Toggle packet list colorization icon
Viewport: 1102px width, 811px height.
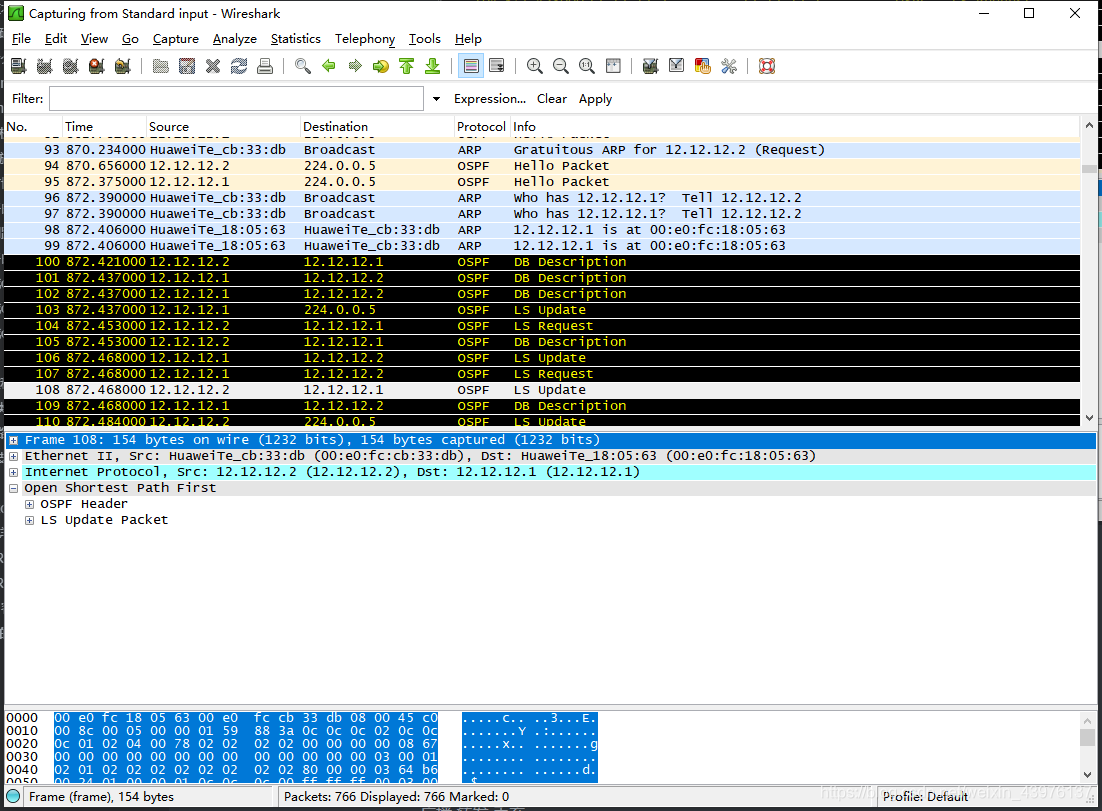click(x=471, y=66)
